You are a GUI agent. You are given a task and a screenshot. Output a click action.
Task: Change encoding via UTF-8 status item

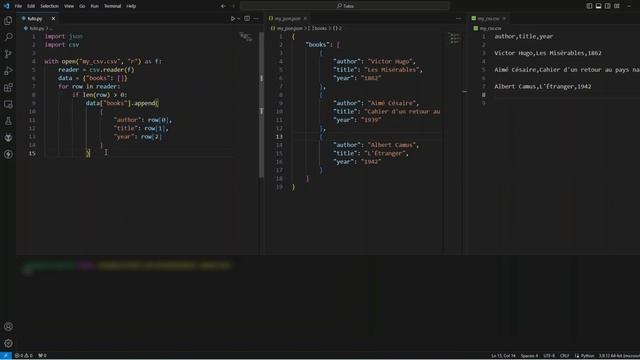click(549, 356)
